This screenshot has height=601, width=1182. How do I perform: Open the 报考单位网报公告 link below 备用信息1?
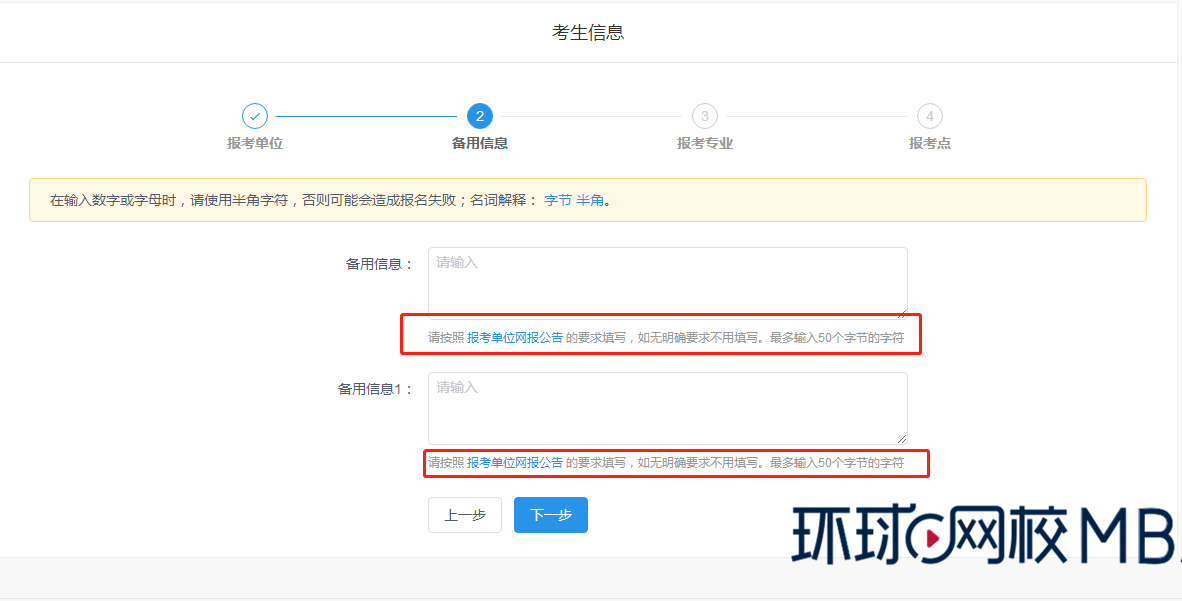tap(514, 463)
